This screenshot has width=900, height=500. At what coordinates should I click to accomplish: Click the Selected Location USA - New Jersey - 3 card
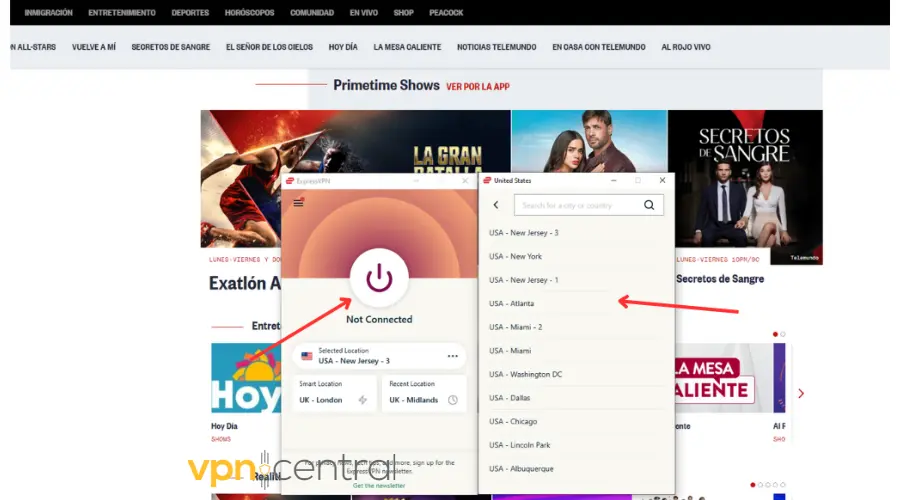coord(379,356)
